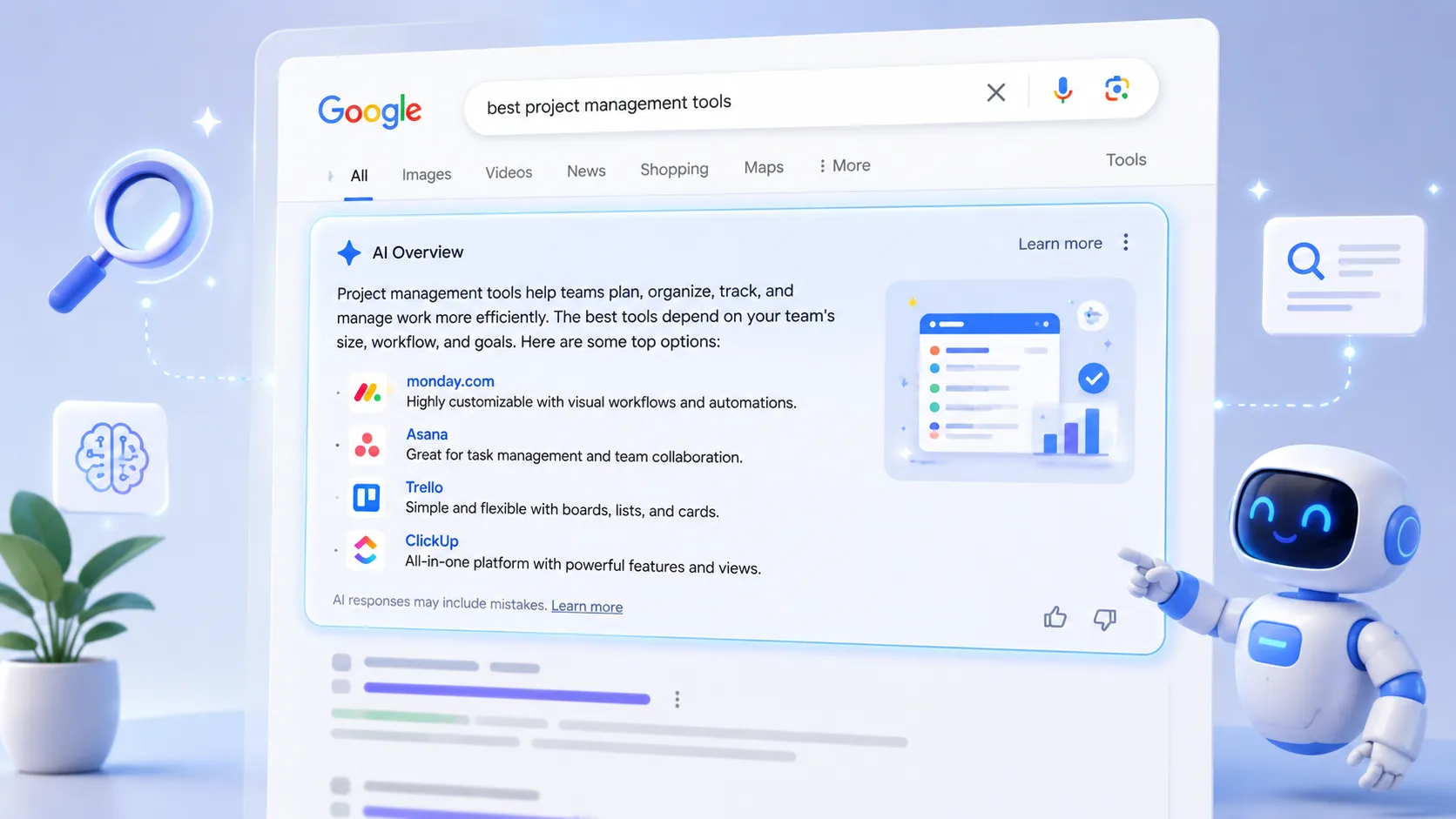Click the first search result purple title bar
1456x819 pixels.
coord(507,693)
